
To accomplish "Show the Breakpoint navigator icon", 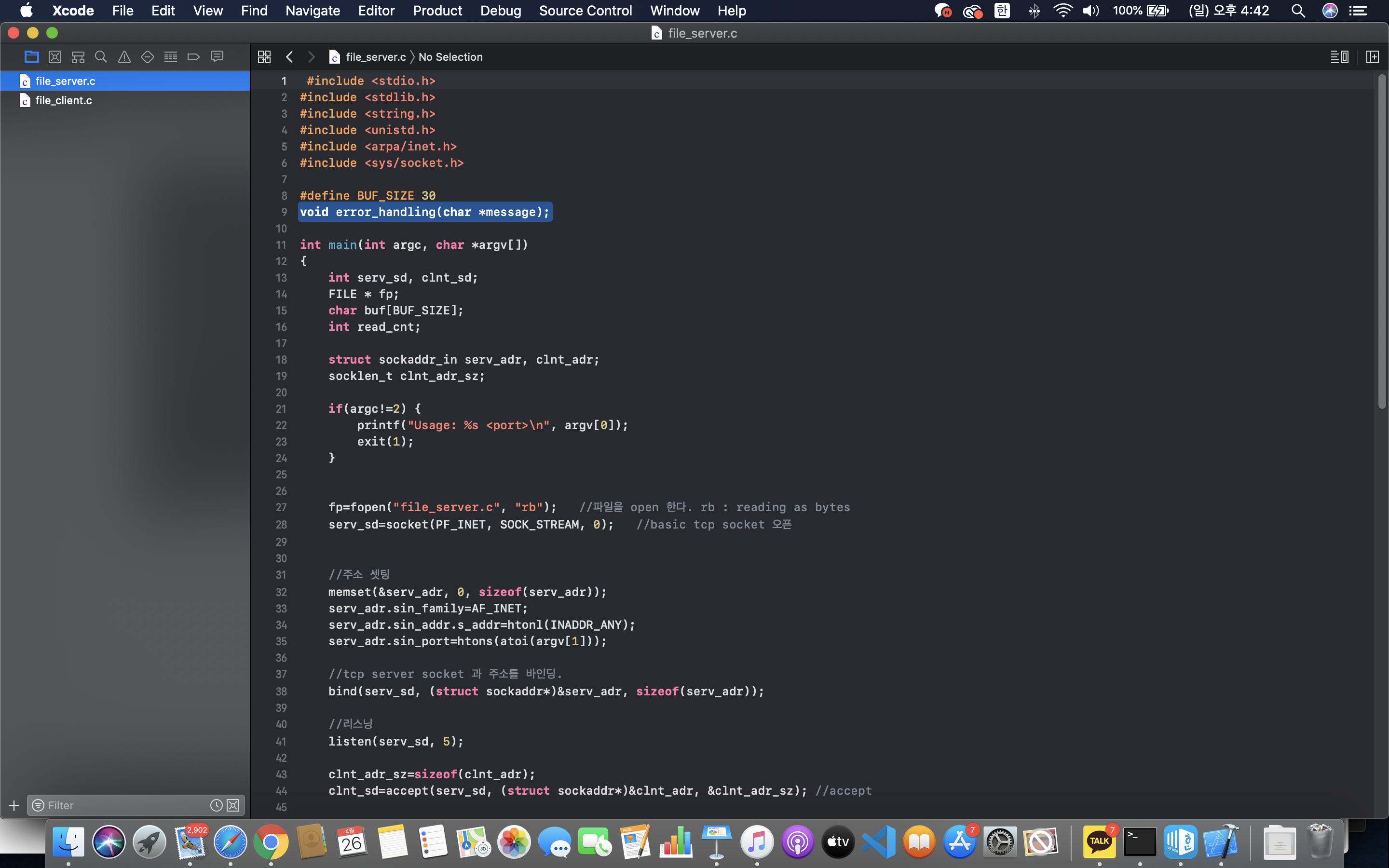I will 193,57.
